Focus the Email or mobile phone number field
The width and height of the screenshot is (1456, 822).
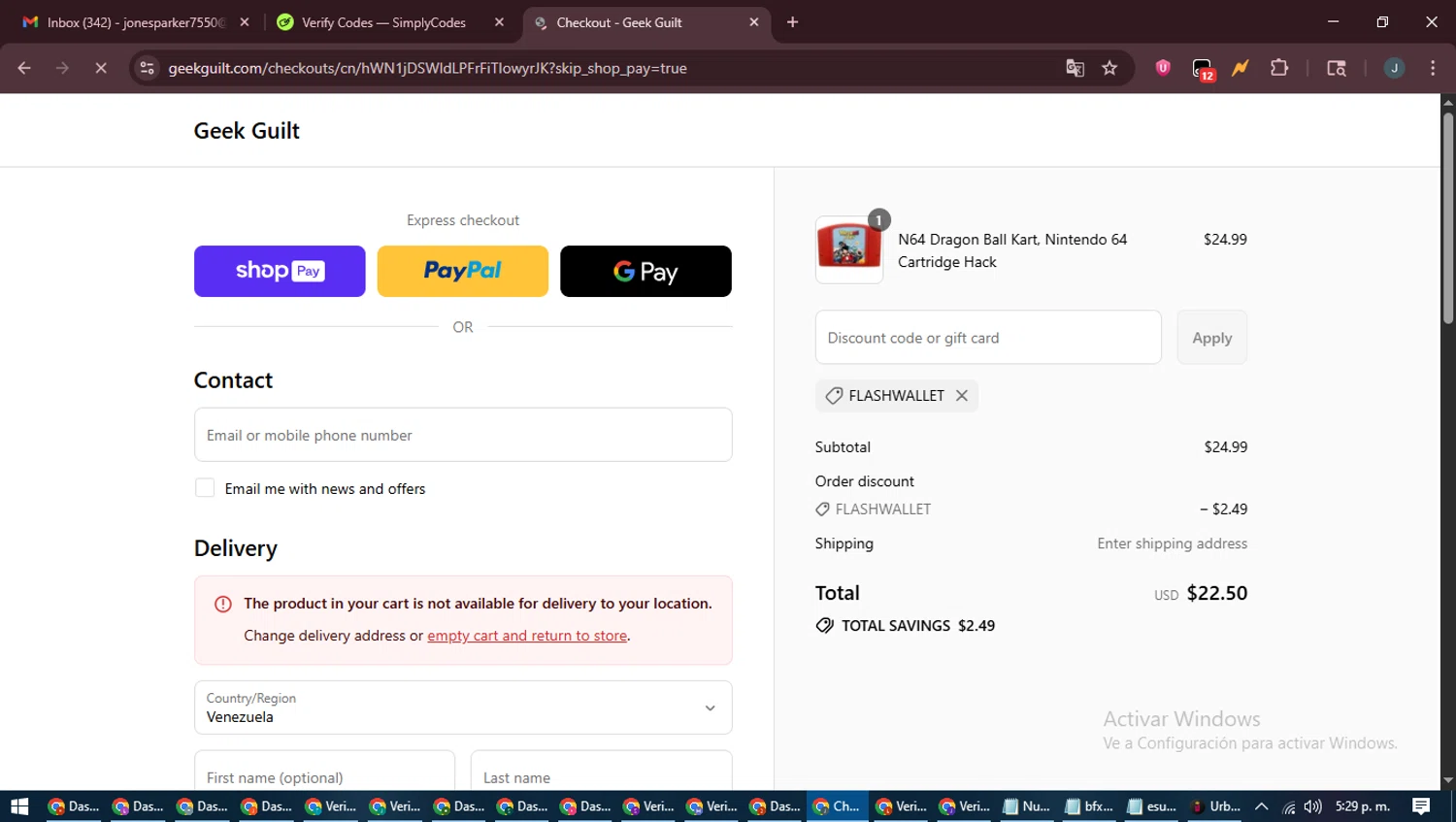pos(463,435)
